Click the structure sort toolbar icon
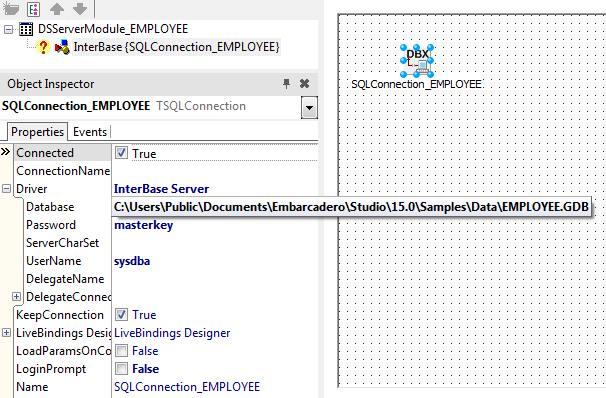The image size is (606, 398). tap(34, 9)
